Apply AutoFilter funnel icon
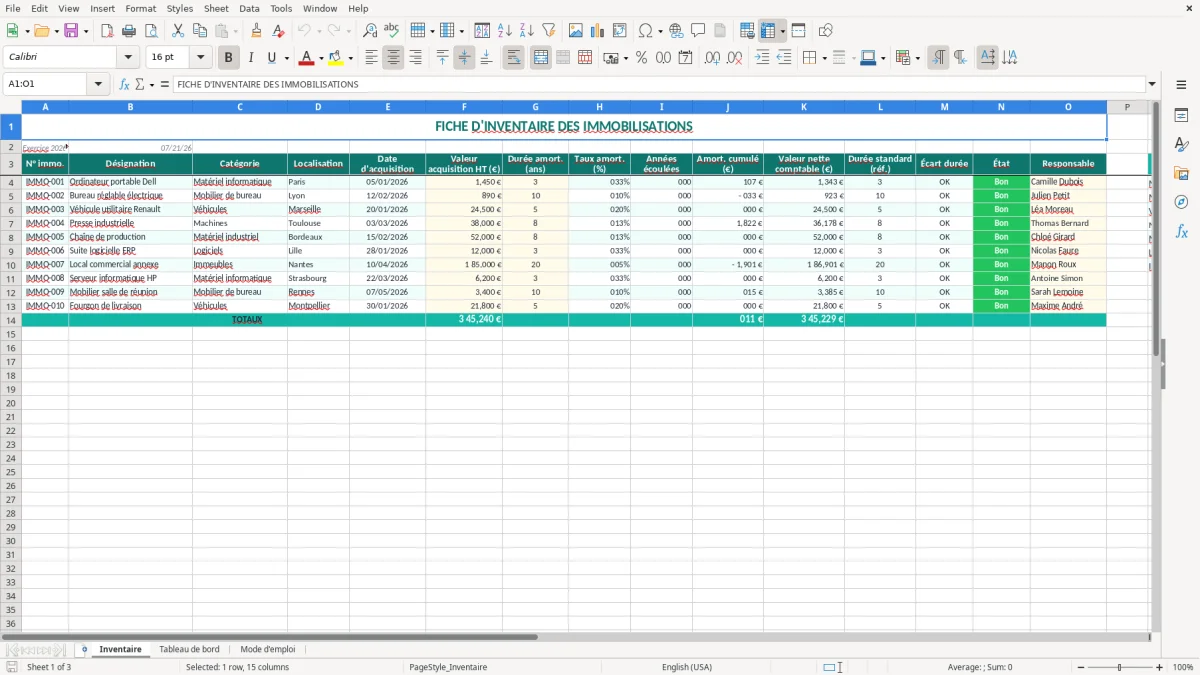Viewport: 1200px width, 675px height. tap(548, 31)
